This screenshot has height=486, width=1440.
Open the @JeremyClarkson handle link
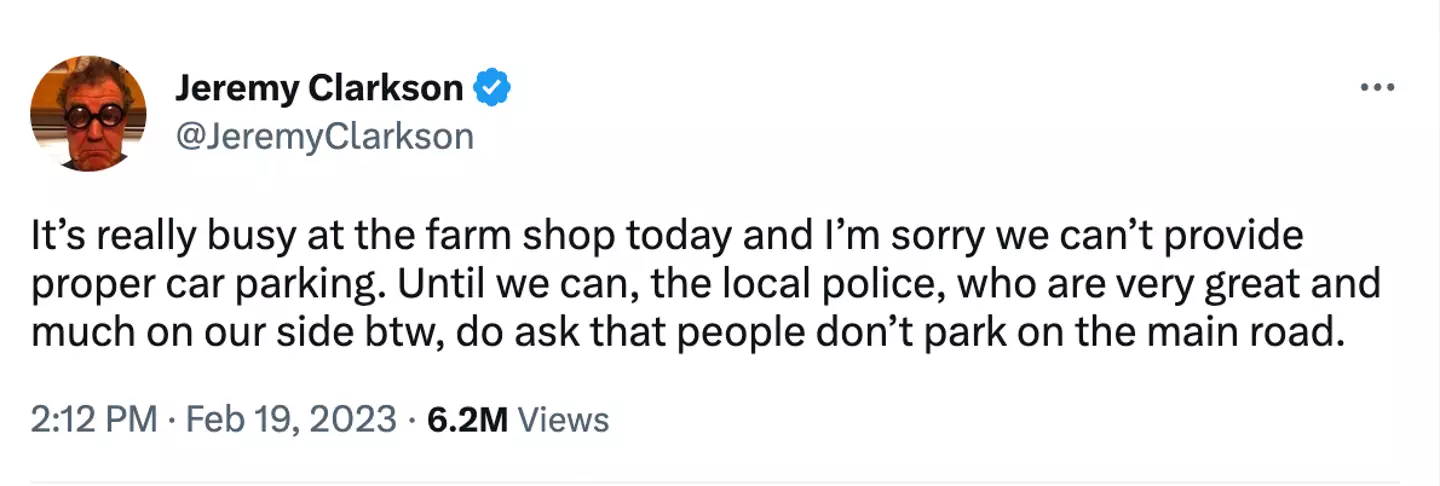coord(324,135)
